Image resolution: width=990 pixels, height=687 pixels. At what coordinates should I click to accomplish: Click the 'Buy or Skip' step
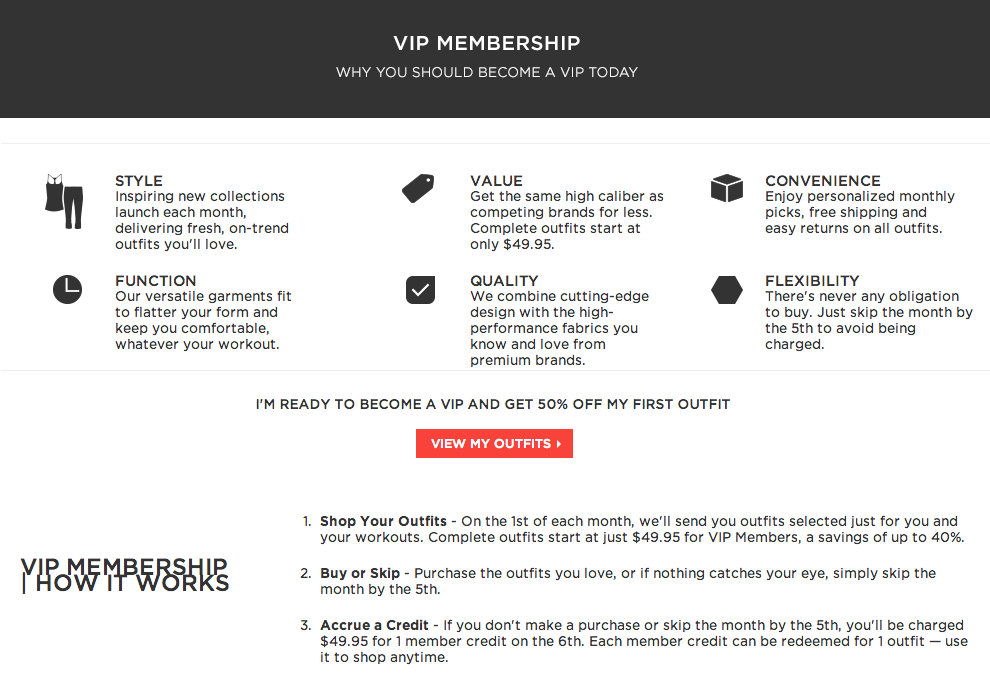(x=359, y=573)
